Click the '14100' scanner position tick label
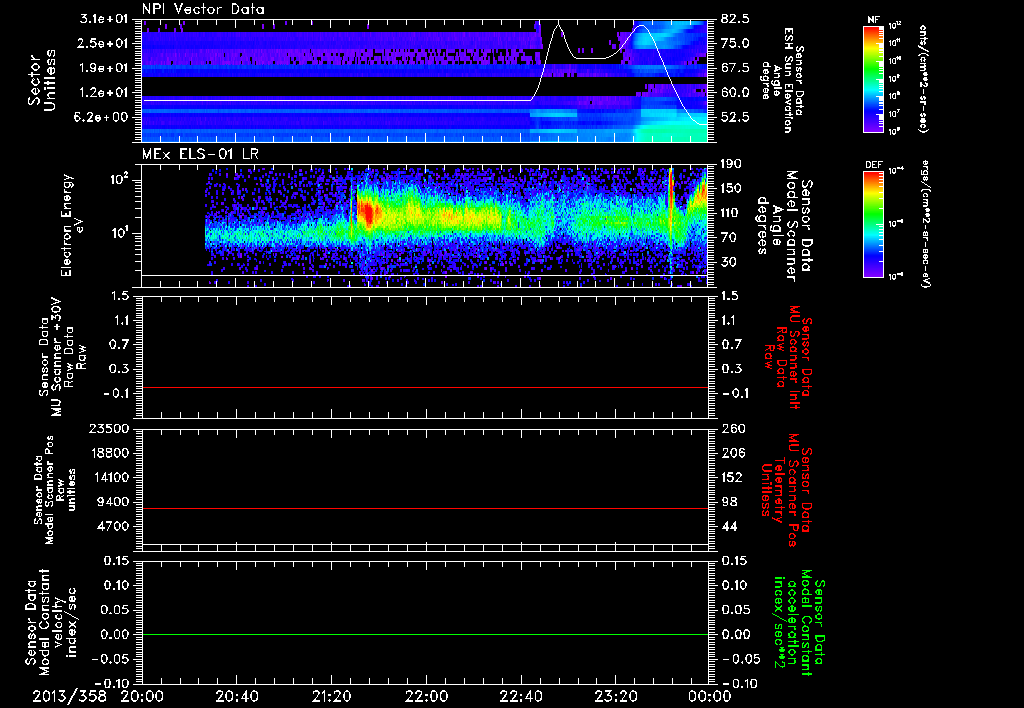The image size is (1024, 708). pyautogui.click(x=109, y=477)
